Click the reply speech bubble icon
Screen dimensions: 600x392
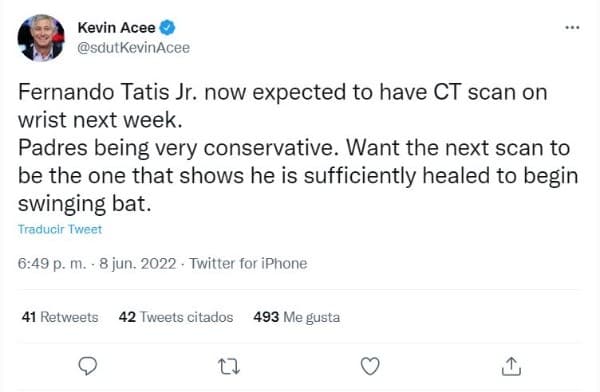pos(88,366)
